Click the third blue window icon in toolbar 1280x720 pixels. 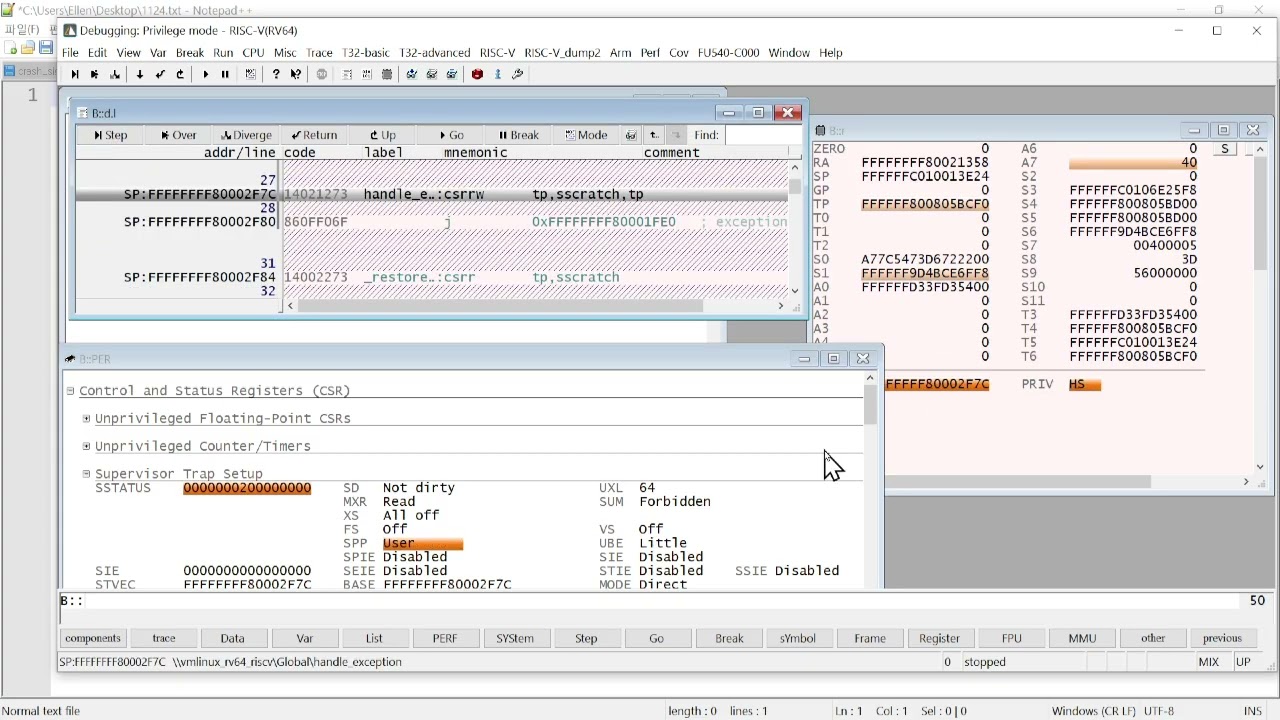coord(452,75)
